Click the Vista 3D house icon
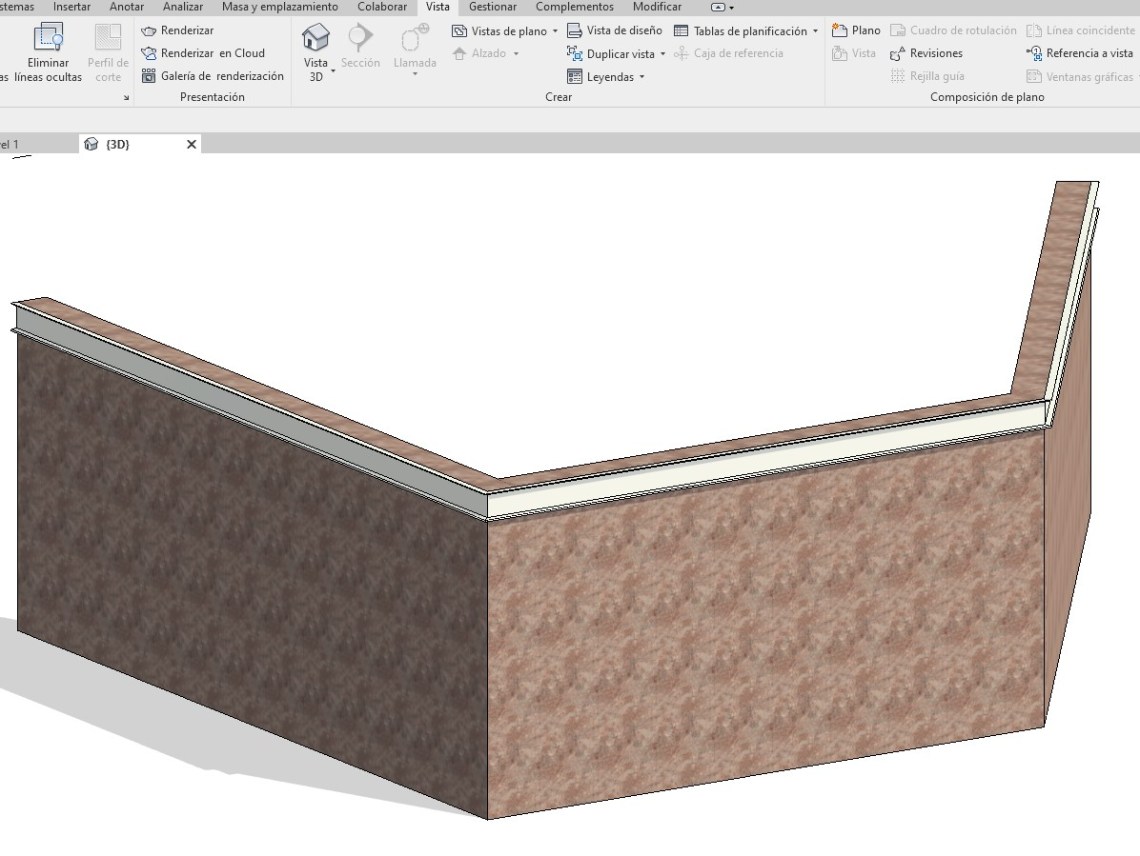 pyautogui.click(x=316, y=39)
